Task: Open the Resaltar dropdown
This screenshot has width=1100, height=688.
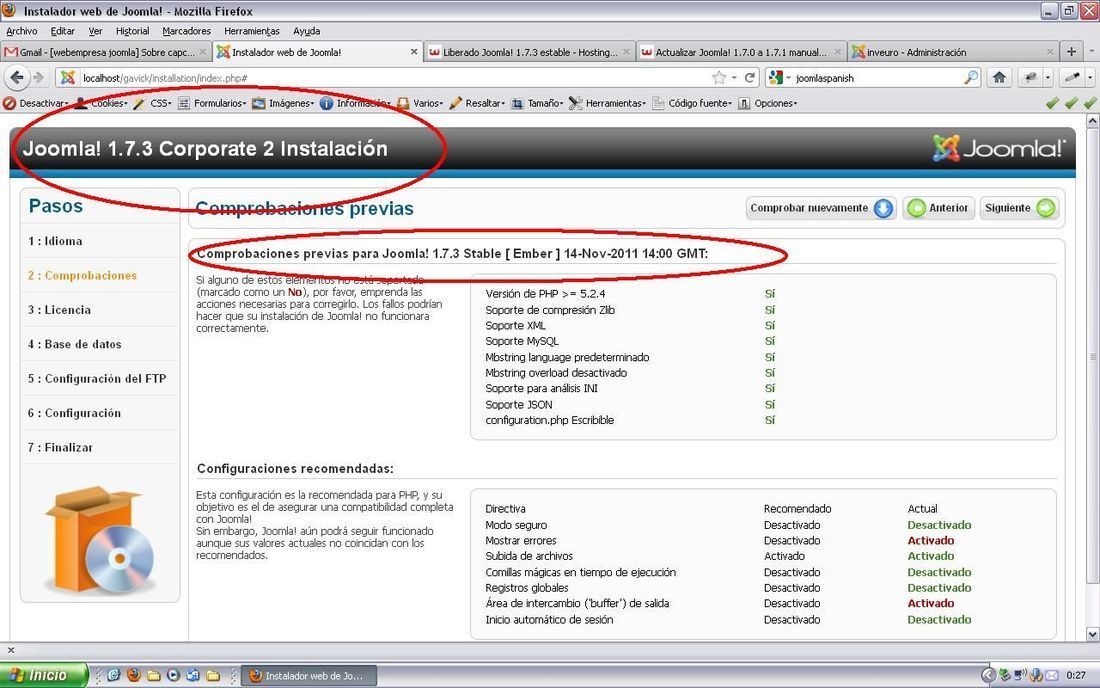Action: pos(477,103)
